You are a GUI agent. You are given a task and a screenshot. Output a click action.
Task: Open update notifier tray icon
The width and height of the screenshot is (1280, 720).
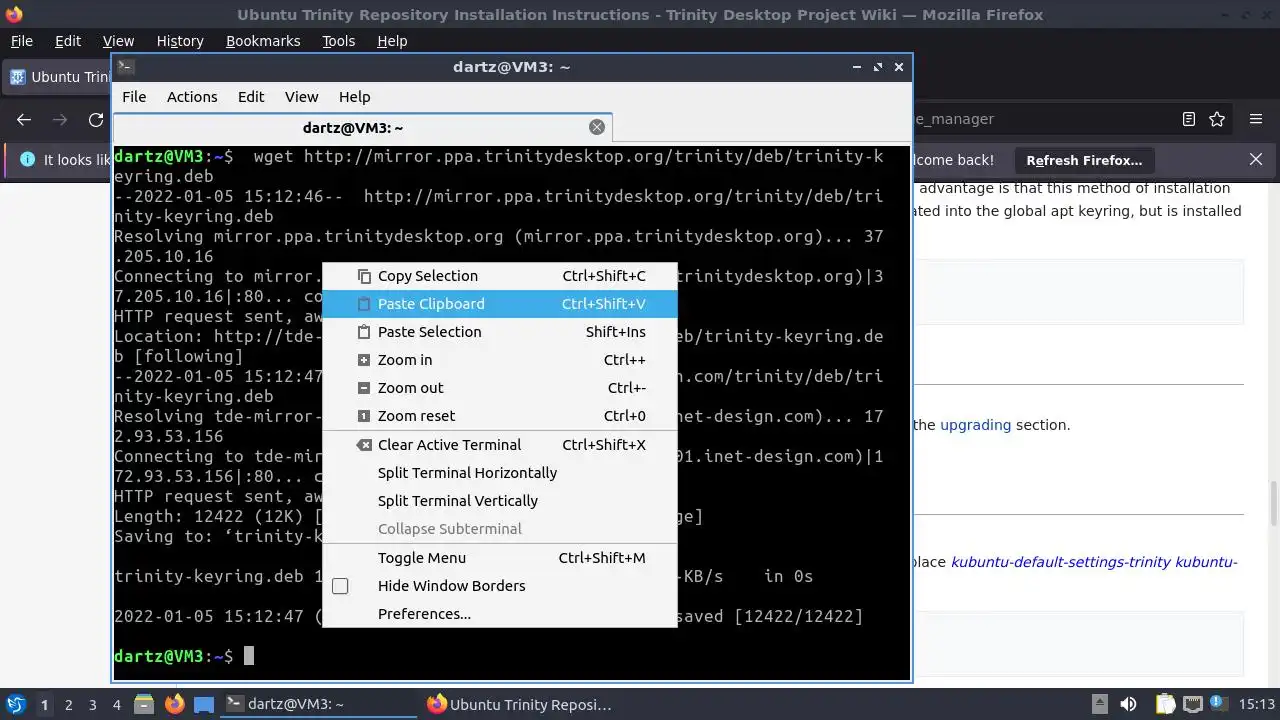(x=1218, y=704)
